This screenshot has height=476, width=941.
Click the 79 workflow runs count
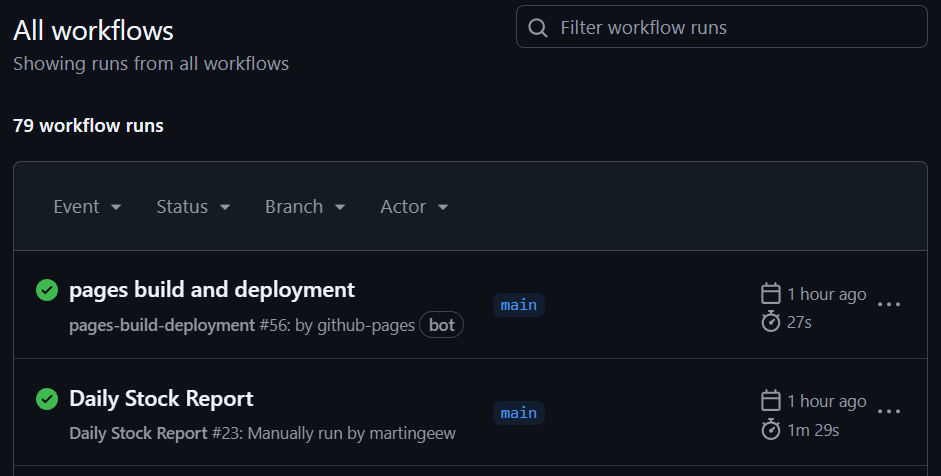tap(88, 125)
